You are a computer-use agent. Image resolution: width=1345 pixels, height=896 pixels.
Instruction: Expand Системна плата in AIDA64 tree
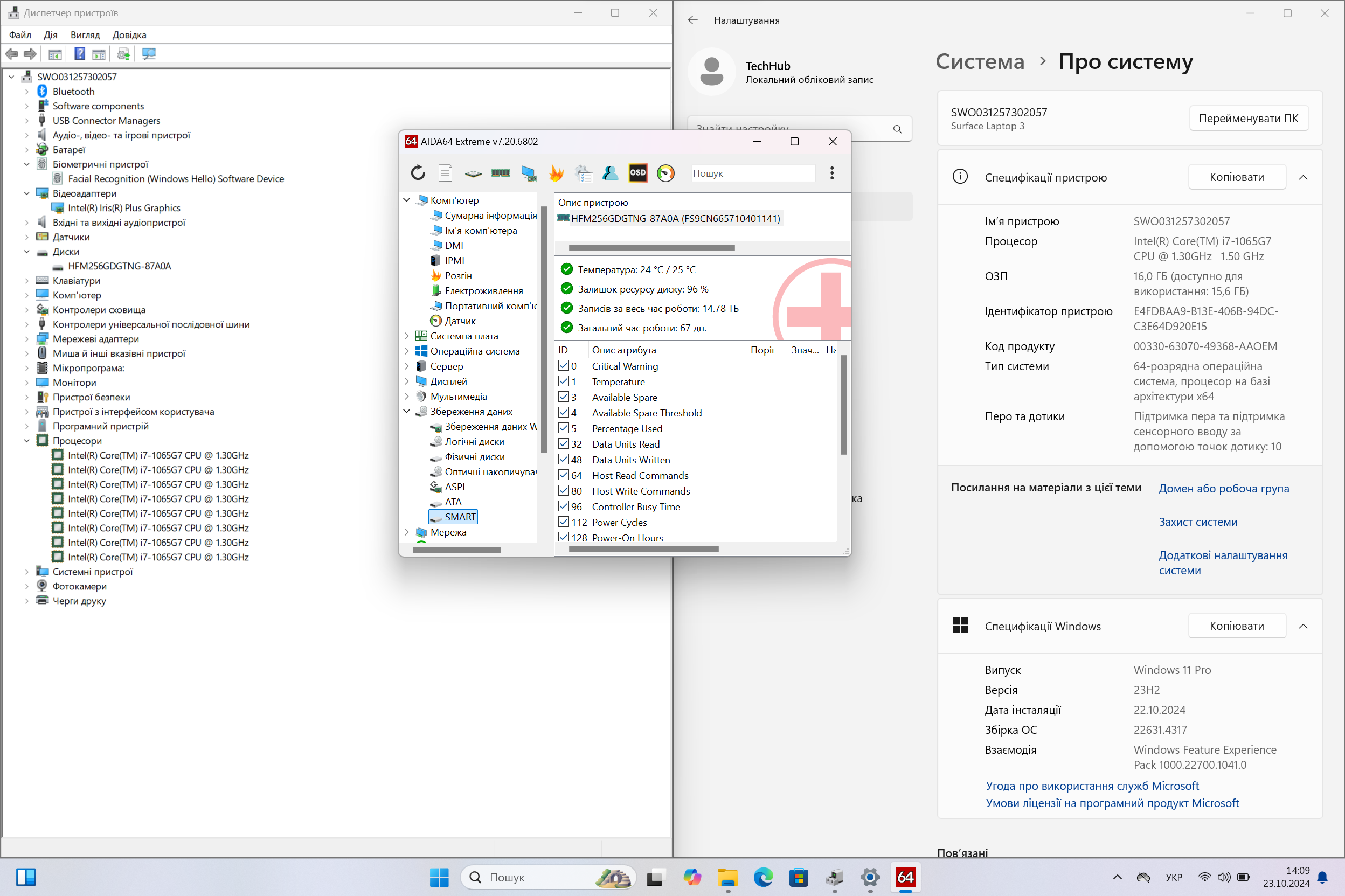[407, 336]
